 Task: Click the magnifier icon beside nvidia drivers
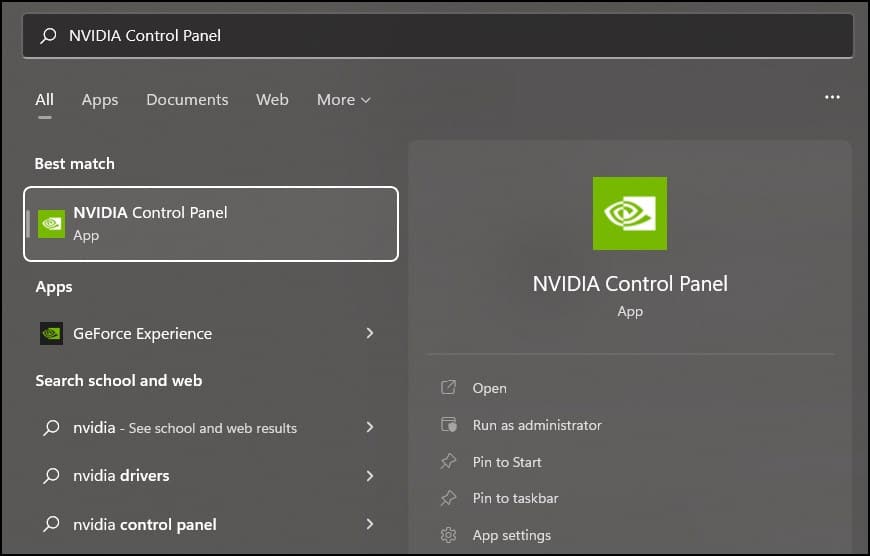tap(51, 476)
